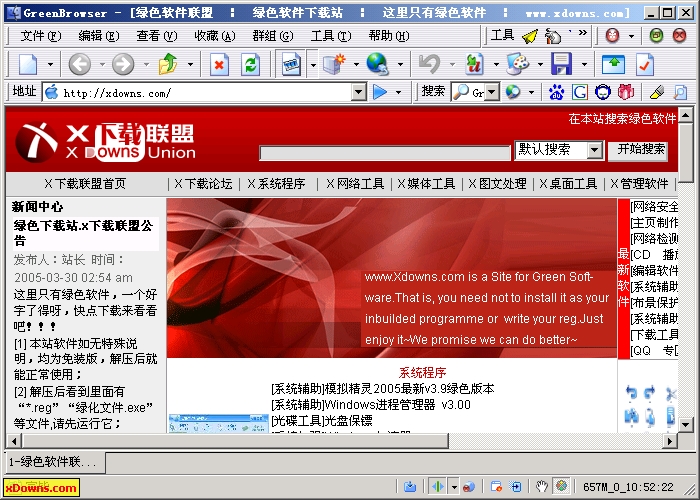Image resolution: width=700 pixels, height=500 pixels.
Task: Click the filmstrip page icon in toolbar
Action: point(291,64)
